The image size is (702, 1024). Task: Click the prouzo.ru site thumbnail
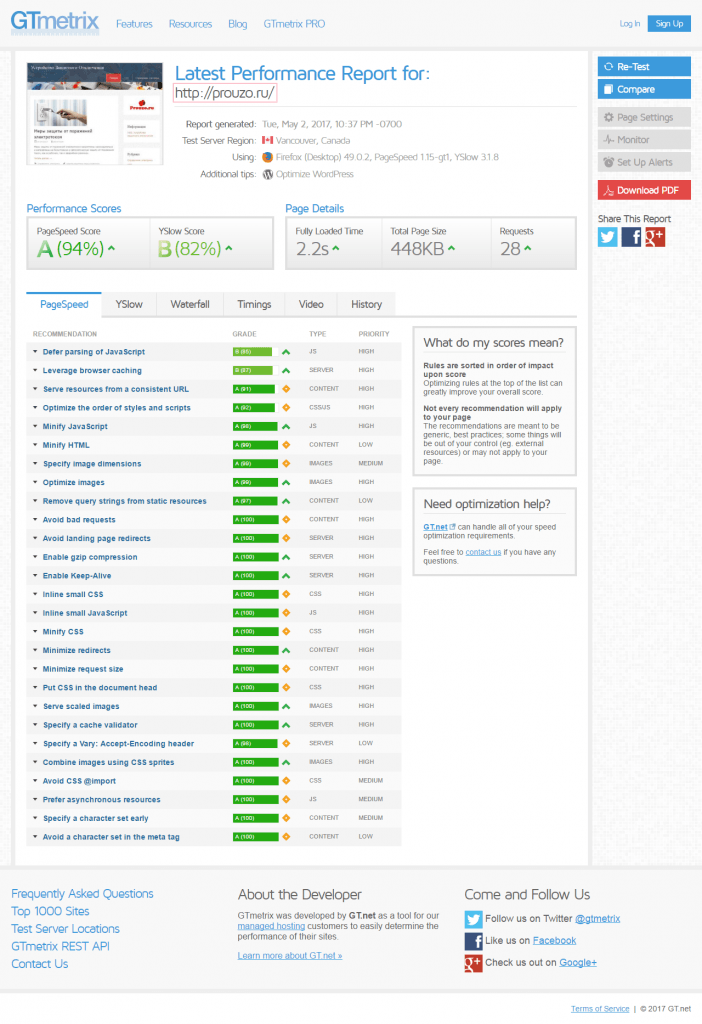click(x=95, y=114)
